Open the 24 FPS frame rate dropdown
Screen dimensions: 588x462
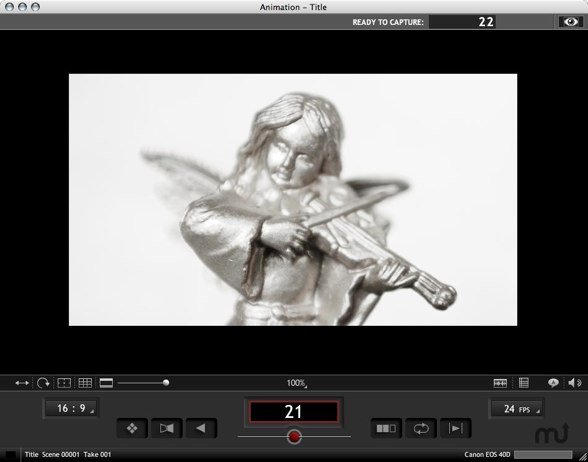(x=517, y=409)
